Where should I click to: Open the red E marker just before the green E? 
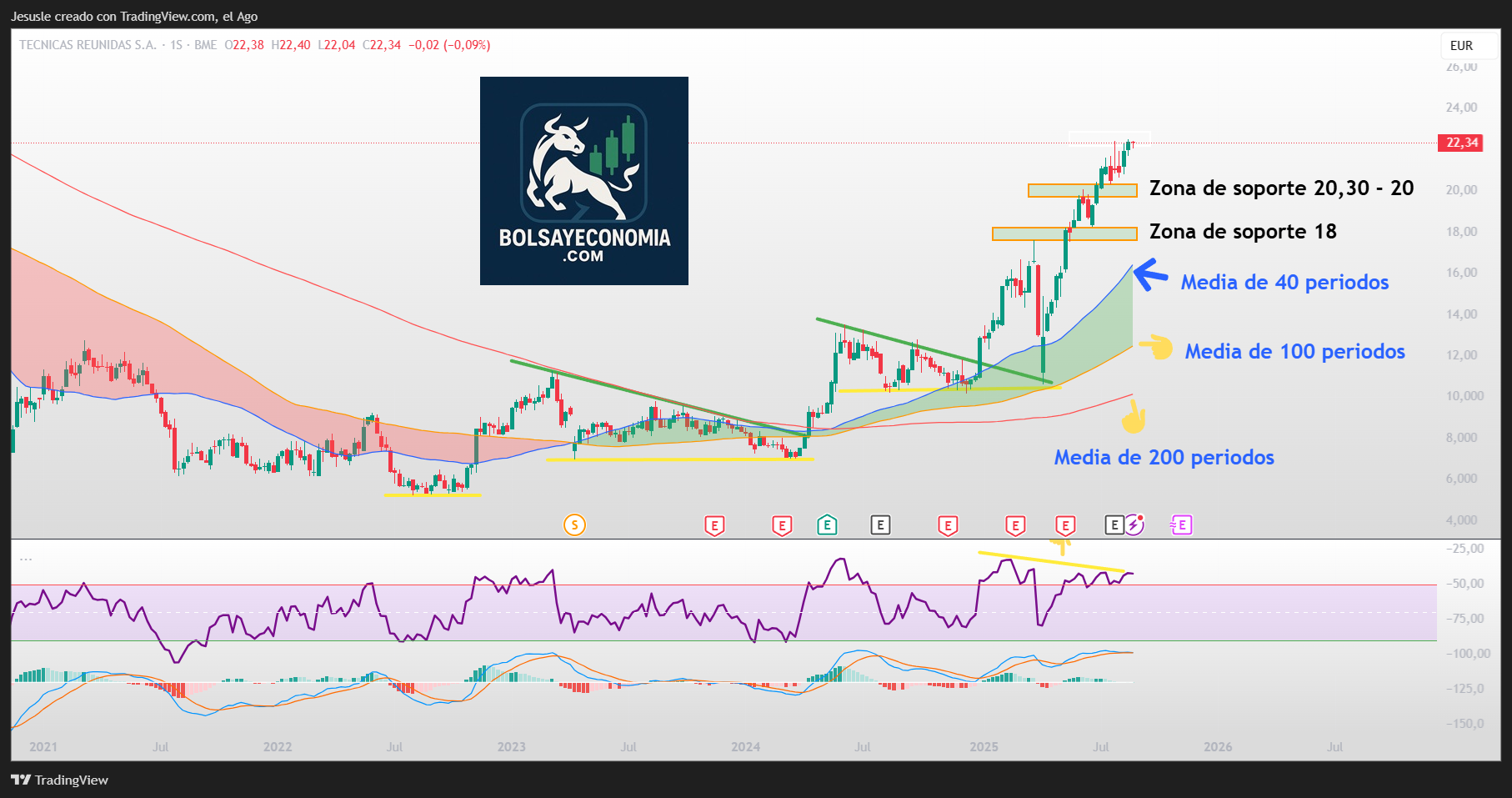click(782, 525)
